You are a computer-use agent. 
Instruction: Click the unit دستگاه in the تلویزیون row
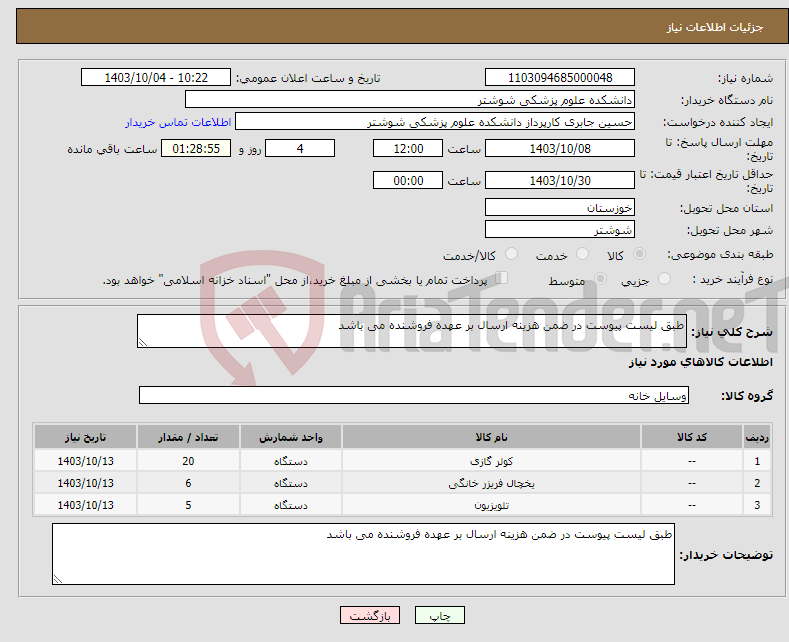coord(291,505)
